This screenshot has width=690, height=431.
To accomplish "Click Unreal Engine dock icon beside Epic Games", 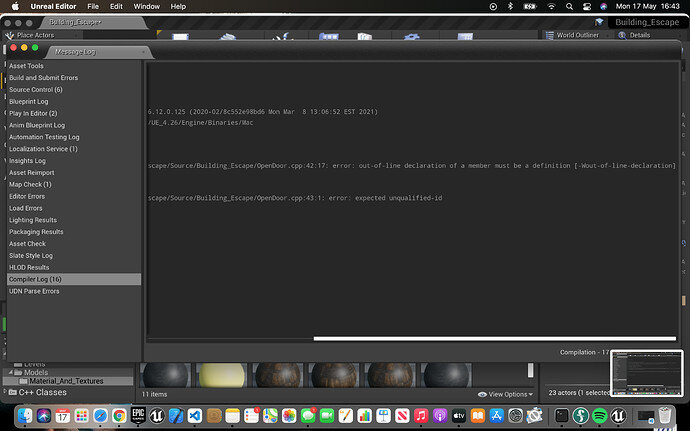I will pos(157,415).
